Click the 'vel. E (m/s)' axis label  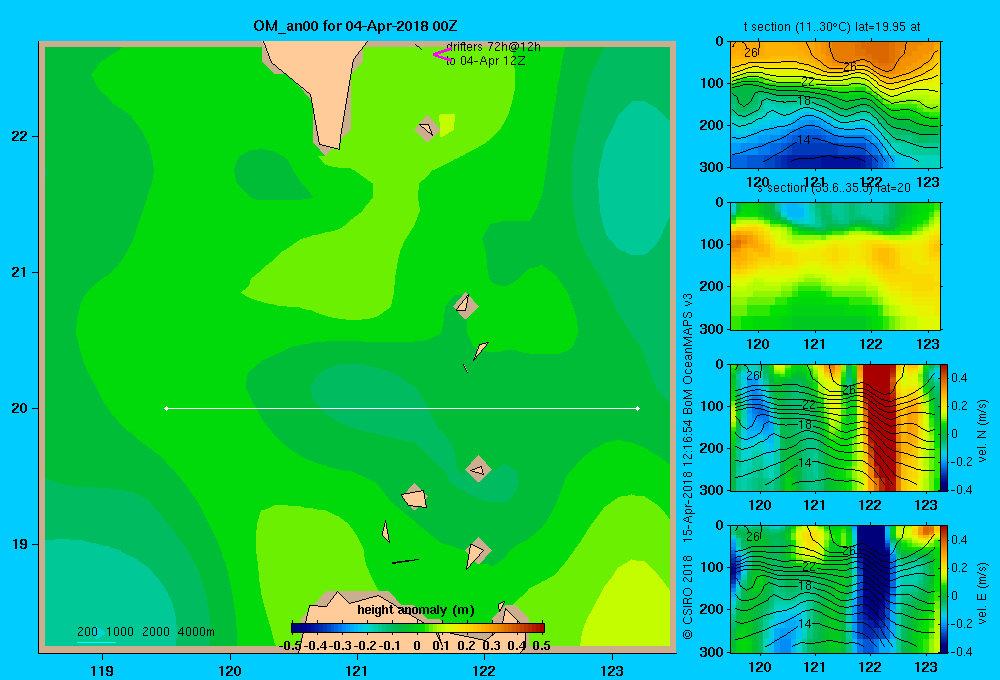point(982,593)
